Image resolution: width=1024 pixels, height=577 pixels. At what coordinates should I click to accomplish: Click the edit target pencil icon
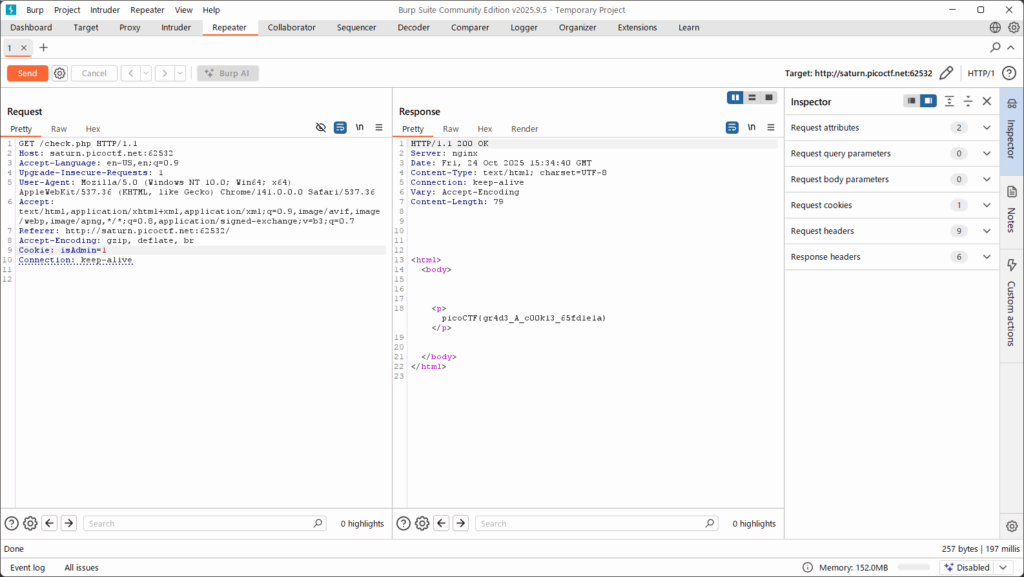pos(946,73)
